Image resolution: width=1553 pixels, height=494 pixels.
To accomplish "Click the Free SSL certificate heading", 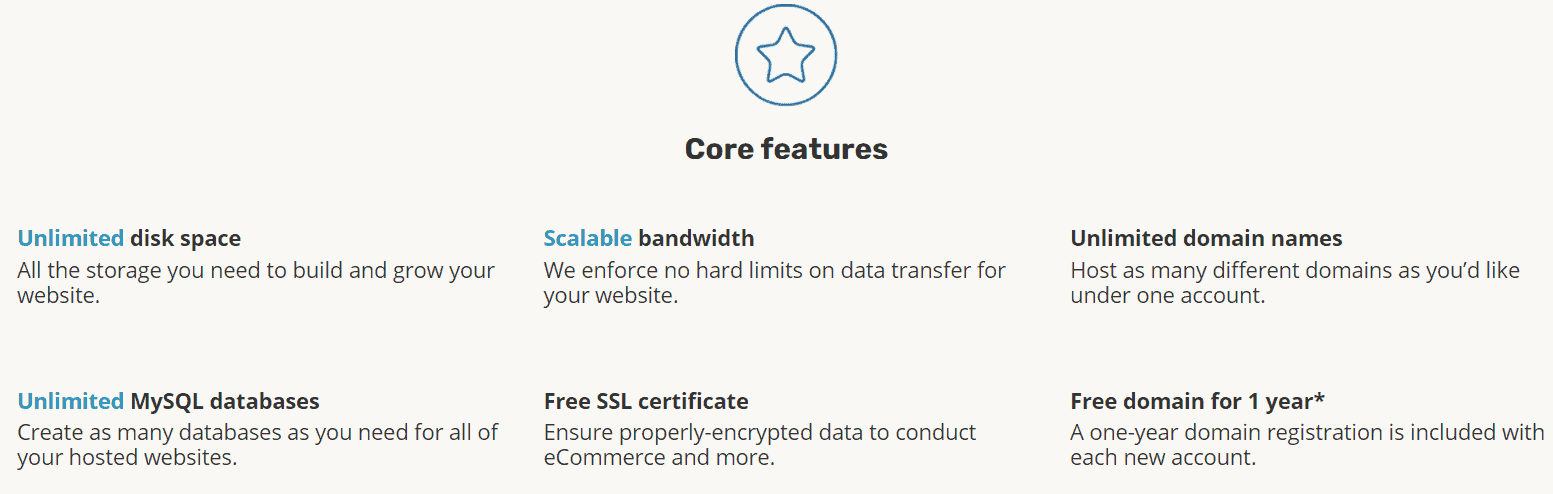I will tap(646, 401).
